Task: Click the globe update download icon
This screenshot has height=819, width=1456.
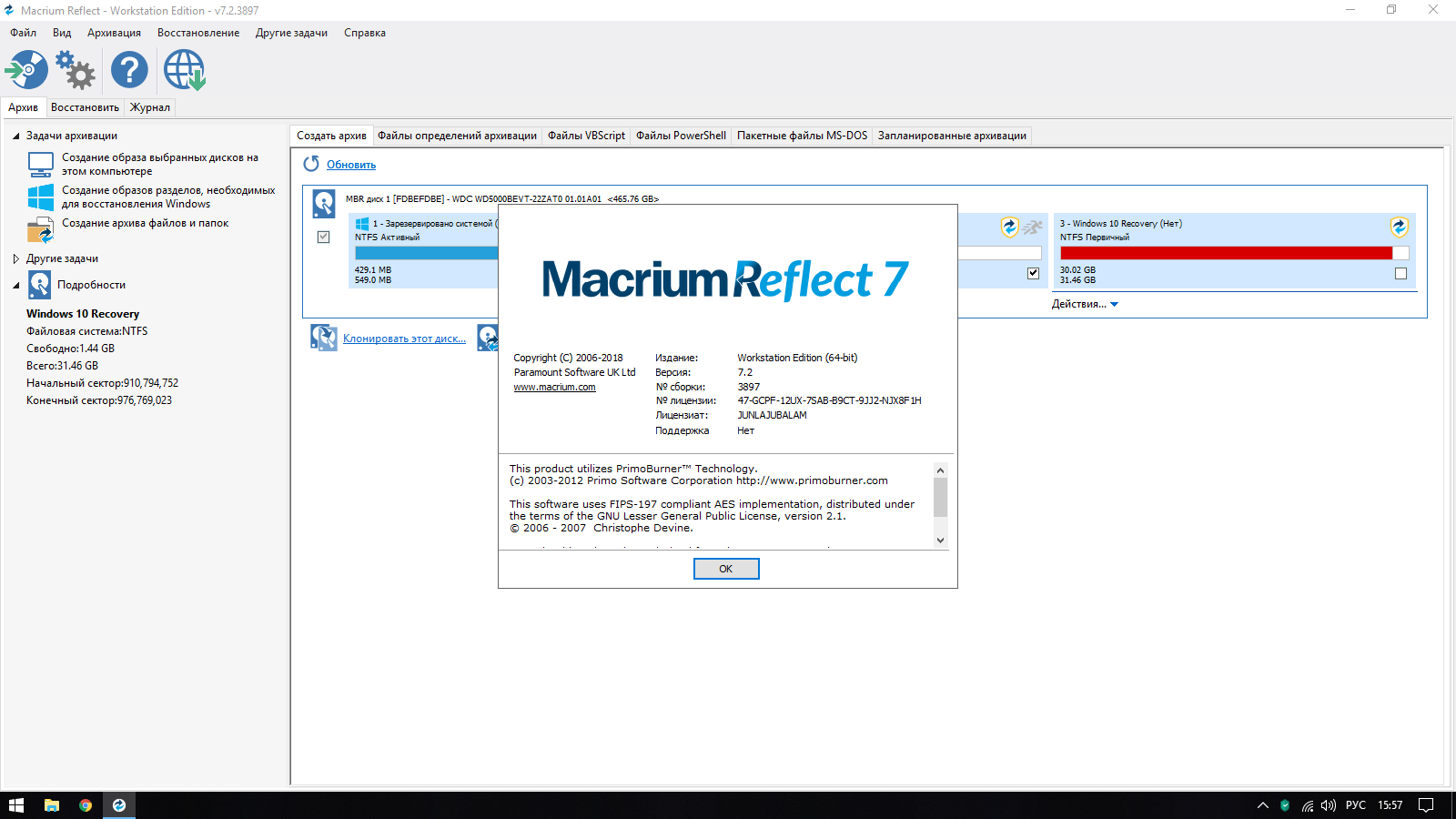Action: (184, 70)
